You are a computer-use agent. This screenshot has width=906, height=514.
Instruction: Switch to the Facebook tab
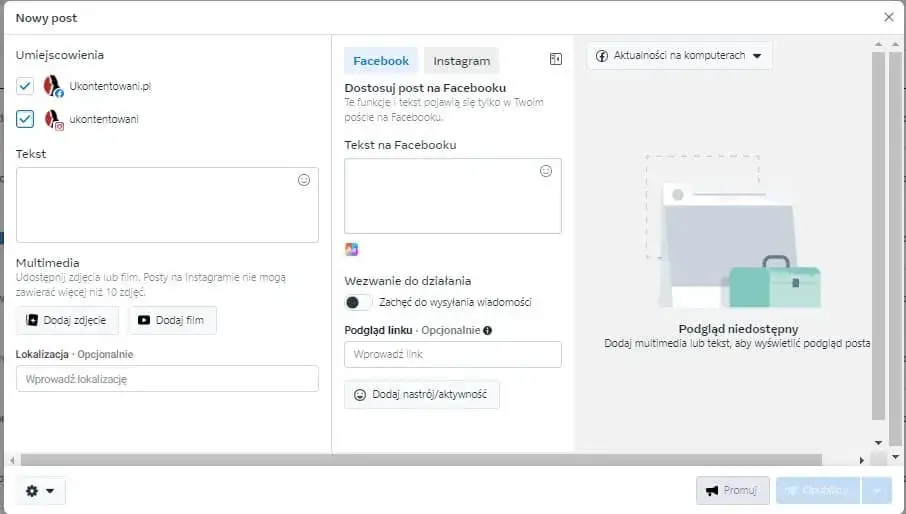pyautogui.click(x=381, y=61)
